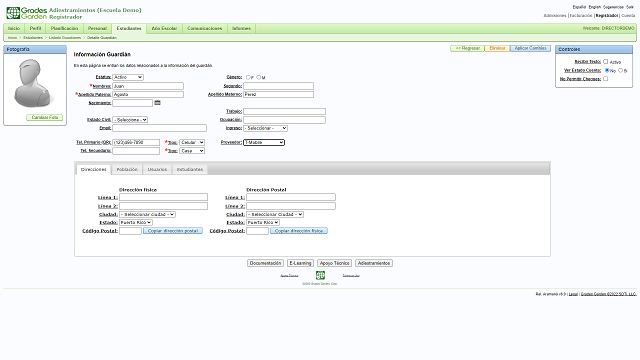
Task: Check the Recibir Texto Activo checkbox
Action: tap(606, 61)
